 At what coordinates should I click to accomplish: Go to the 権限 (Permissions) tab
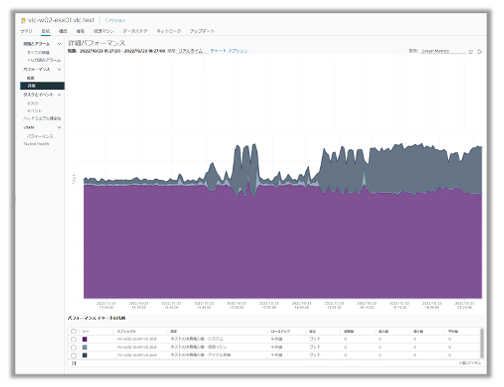click(x=80, y=31)
